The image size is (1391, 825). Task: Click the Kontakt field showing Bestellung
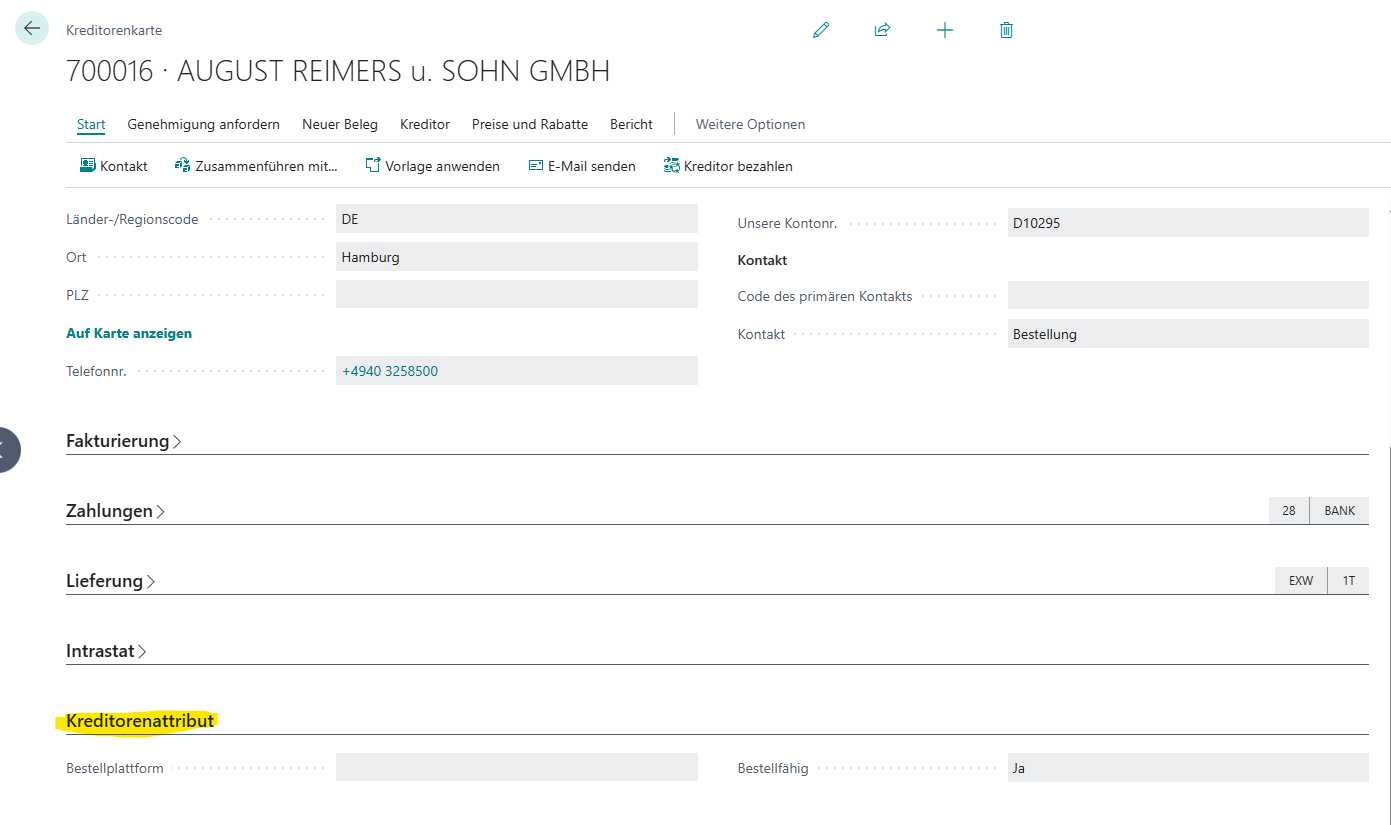pyautogui.click(x=1188, y=334)
